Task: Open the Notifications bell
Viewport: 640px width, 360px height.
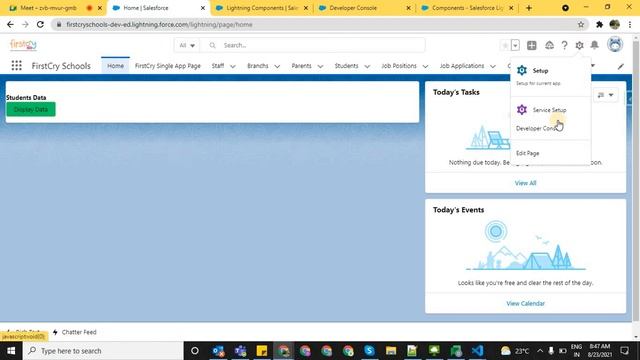Action: tap(595, 45)
